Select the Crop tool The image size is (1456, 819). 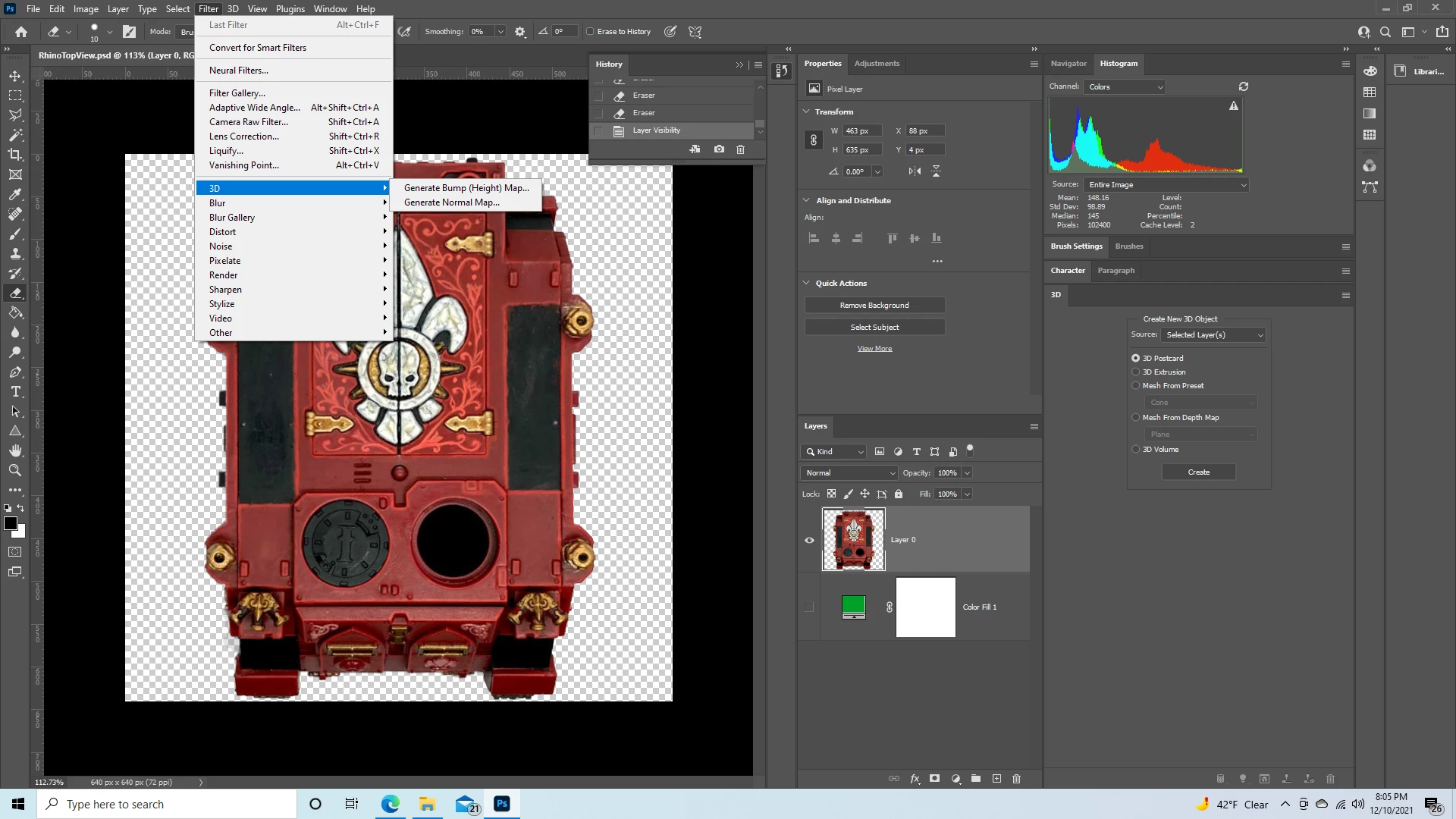15,155
